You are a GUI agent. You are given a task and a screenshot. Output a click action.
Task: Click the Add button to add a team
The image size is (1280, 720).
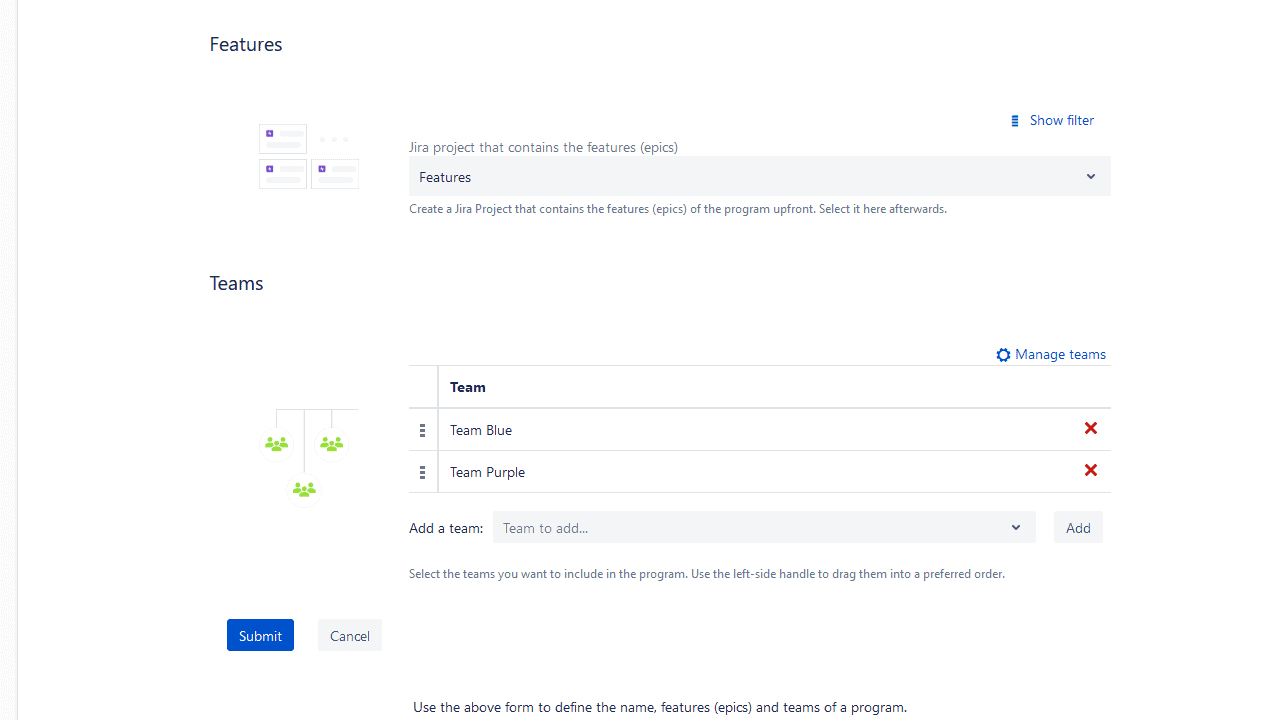tap(1078, 527)
